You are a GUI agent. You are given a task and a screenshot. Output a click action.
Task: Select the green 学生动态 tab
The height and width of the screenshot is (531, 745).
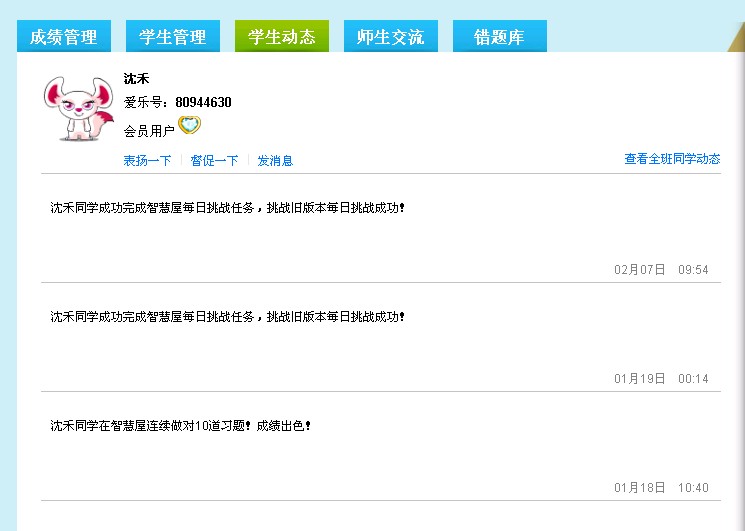click(x=282, y=37)
